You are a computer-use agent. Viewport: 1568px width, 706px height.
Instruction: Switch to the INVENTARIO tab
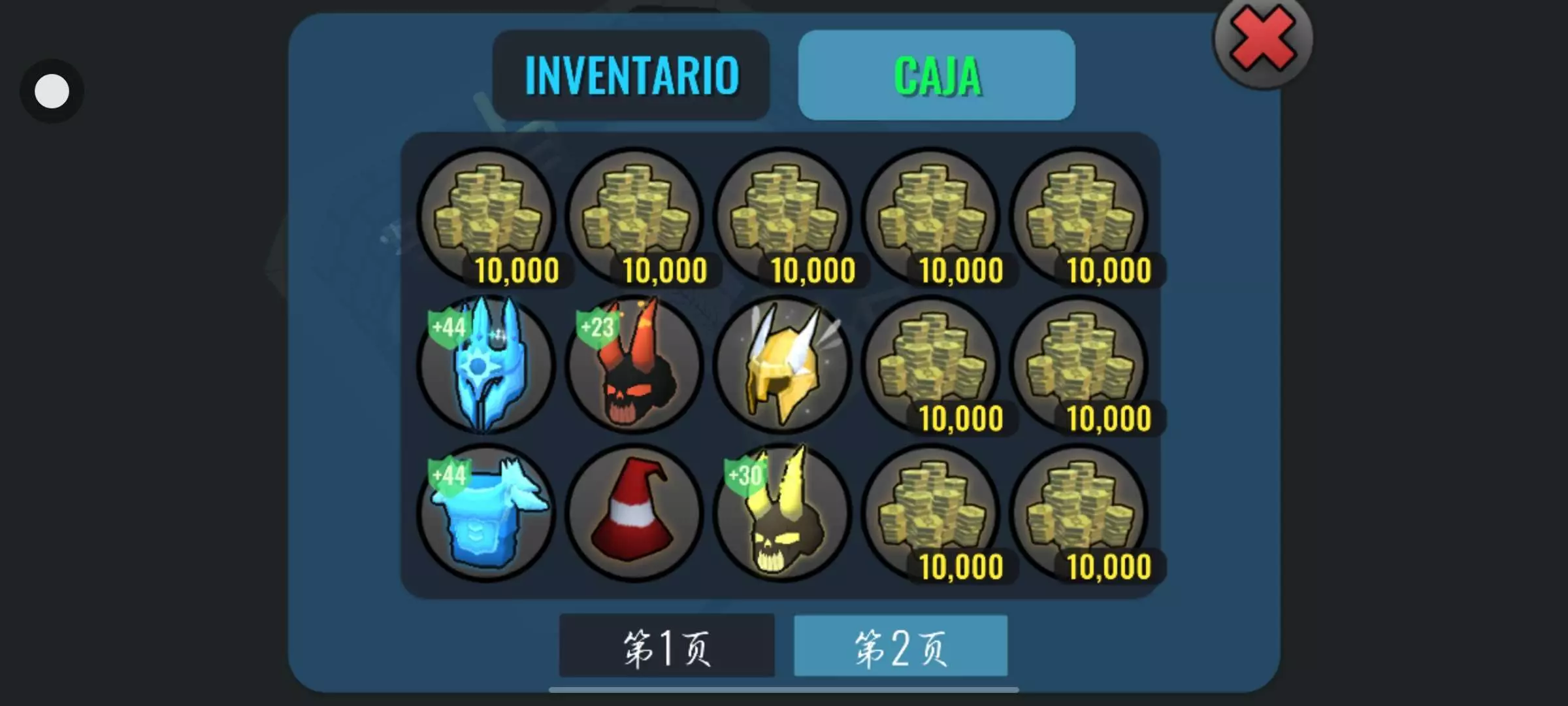click(631, 75)
